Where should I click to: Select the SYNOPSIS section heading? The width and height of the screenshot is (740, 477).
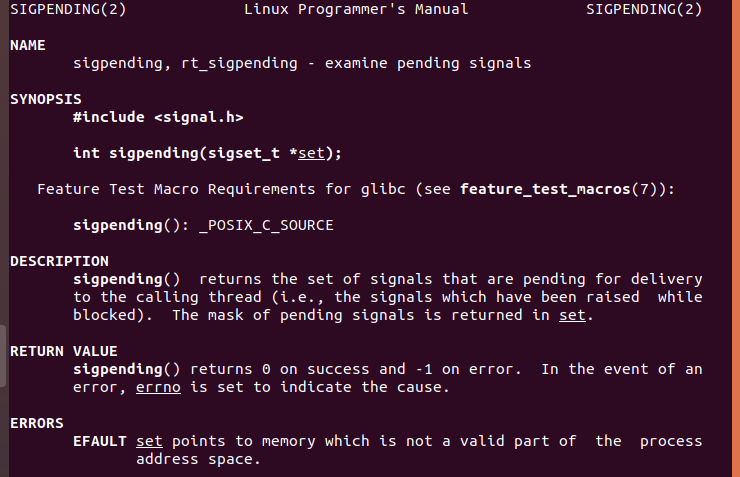point(46,99)
